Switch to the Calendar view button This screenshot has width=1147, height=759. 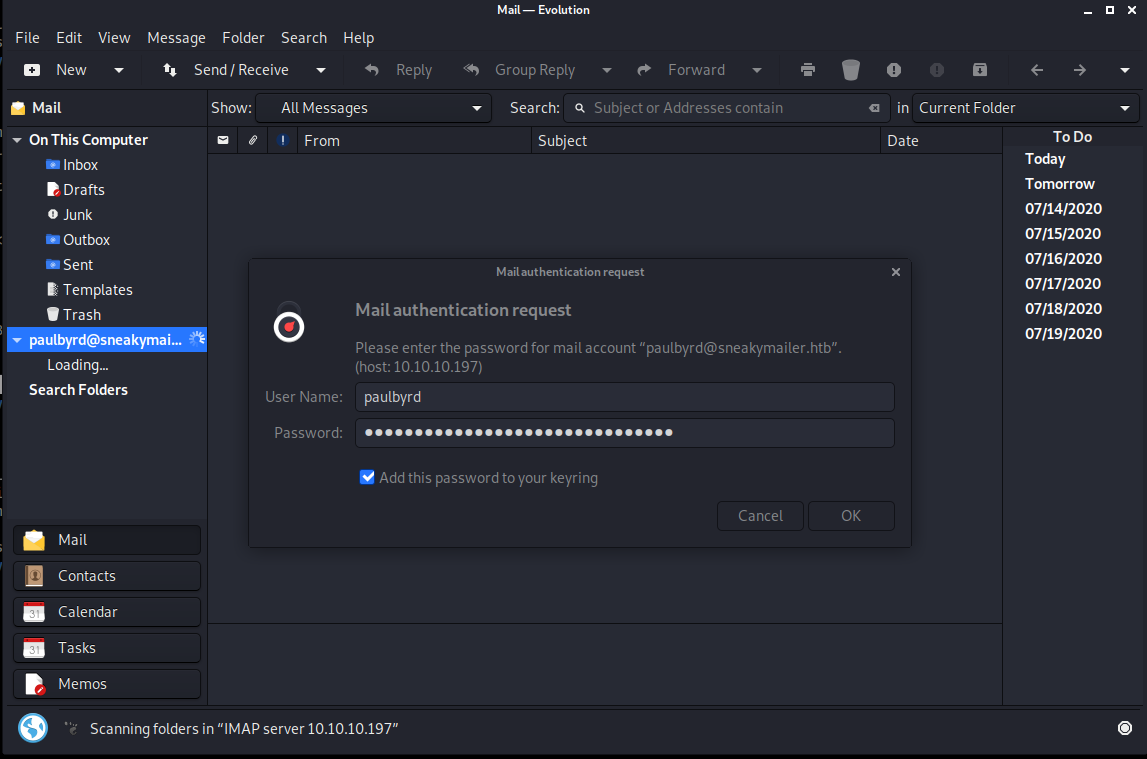coord(107,611)
